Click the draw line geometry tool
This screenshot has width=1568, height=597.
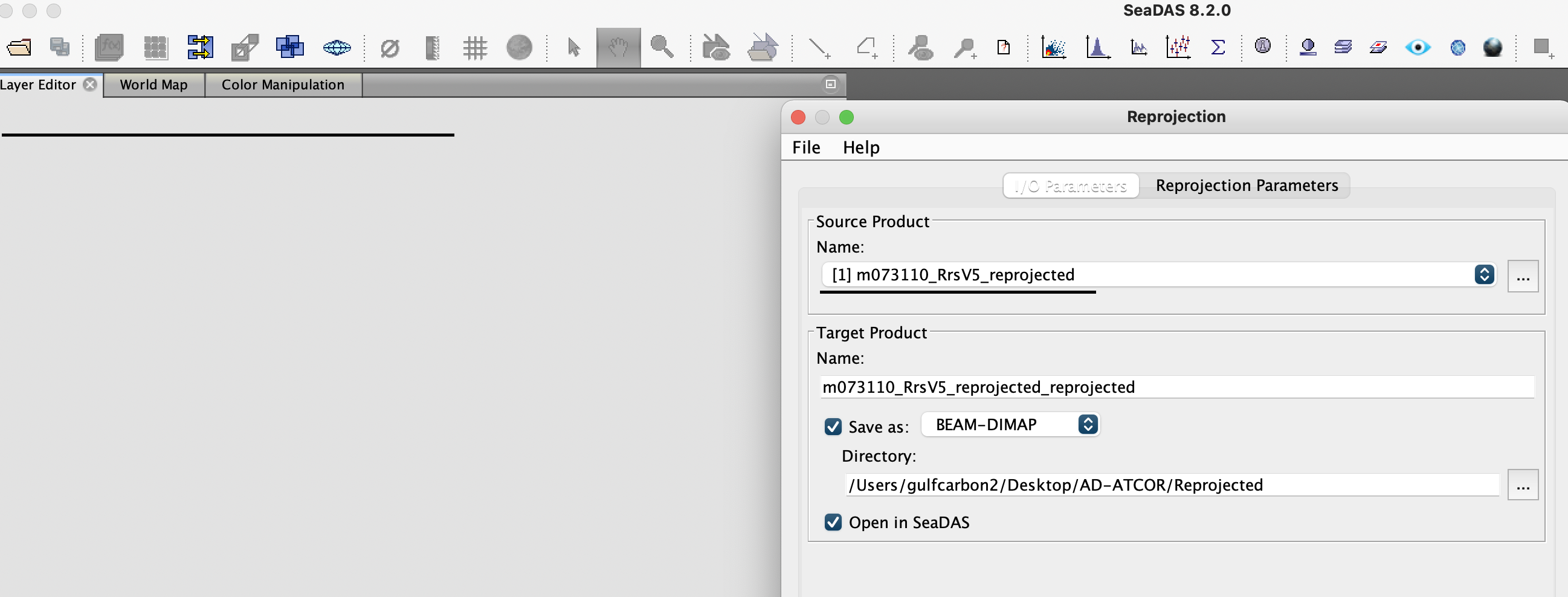[819, 48]
